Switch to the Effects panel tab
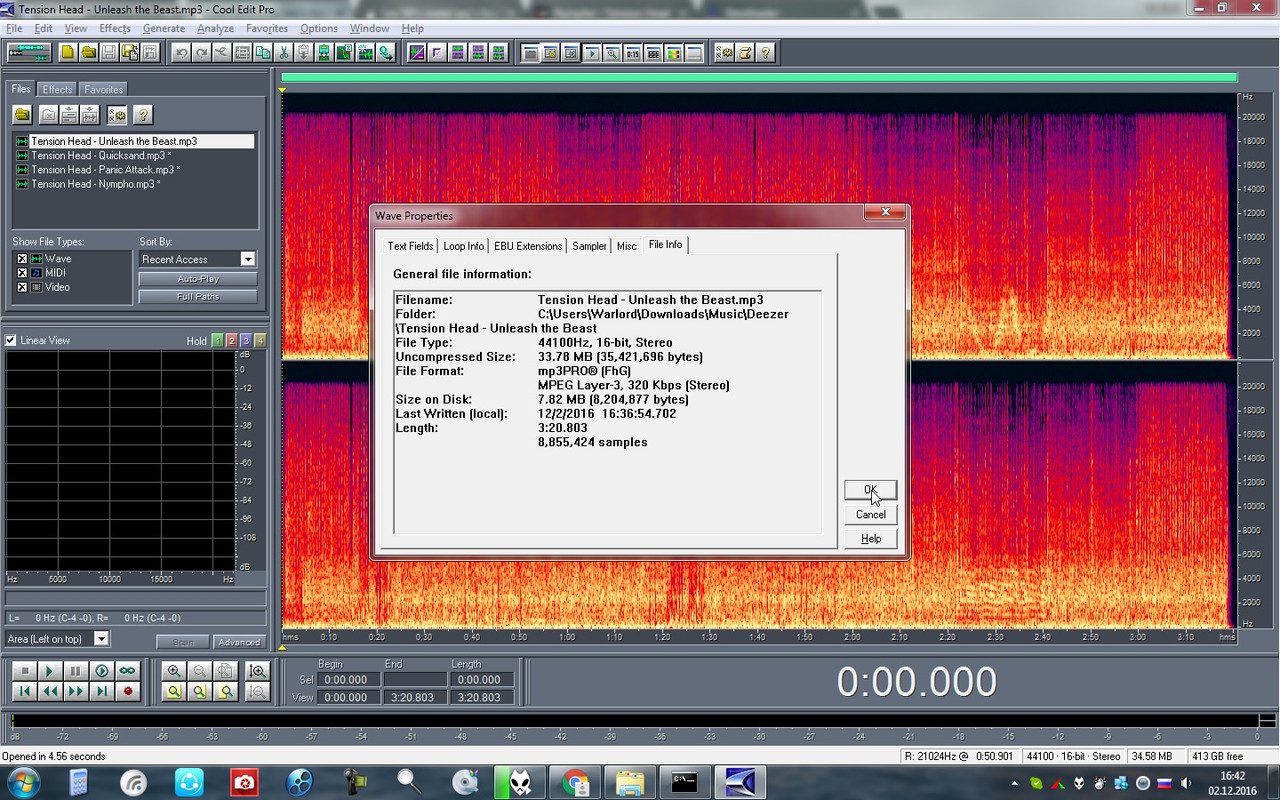The width and height of the screenshot is (1280, 800). coord(57,89)
